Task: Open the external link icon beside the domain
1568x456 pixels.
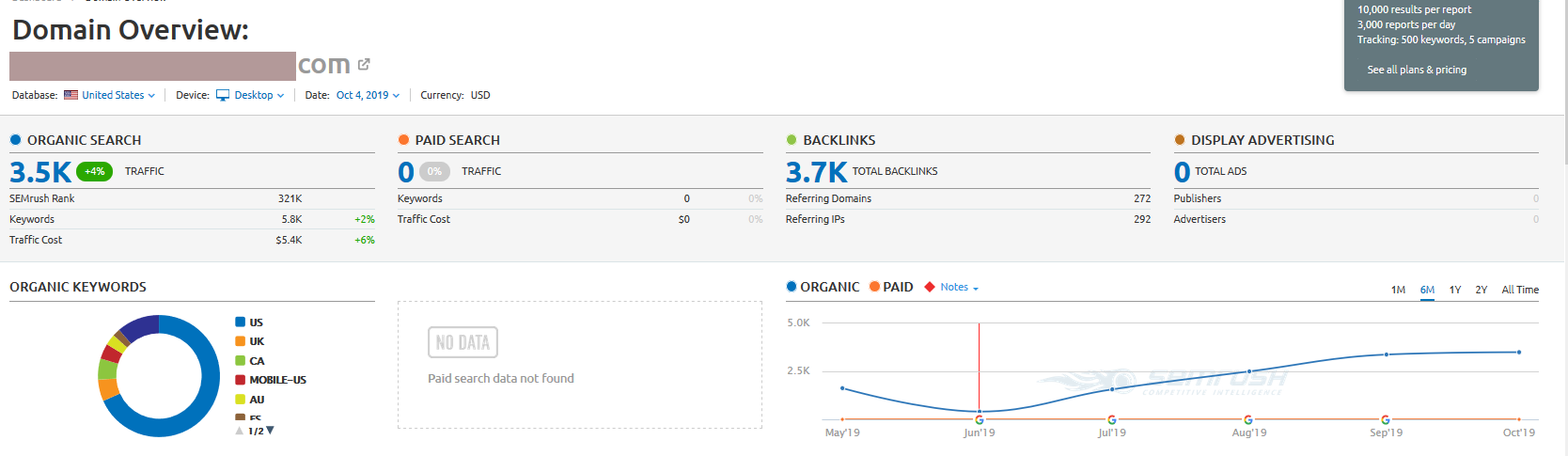Action: click(364, 64)
